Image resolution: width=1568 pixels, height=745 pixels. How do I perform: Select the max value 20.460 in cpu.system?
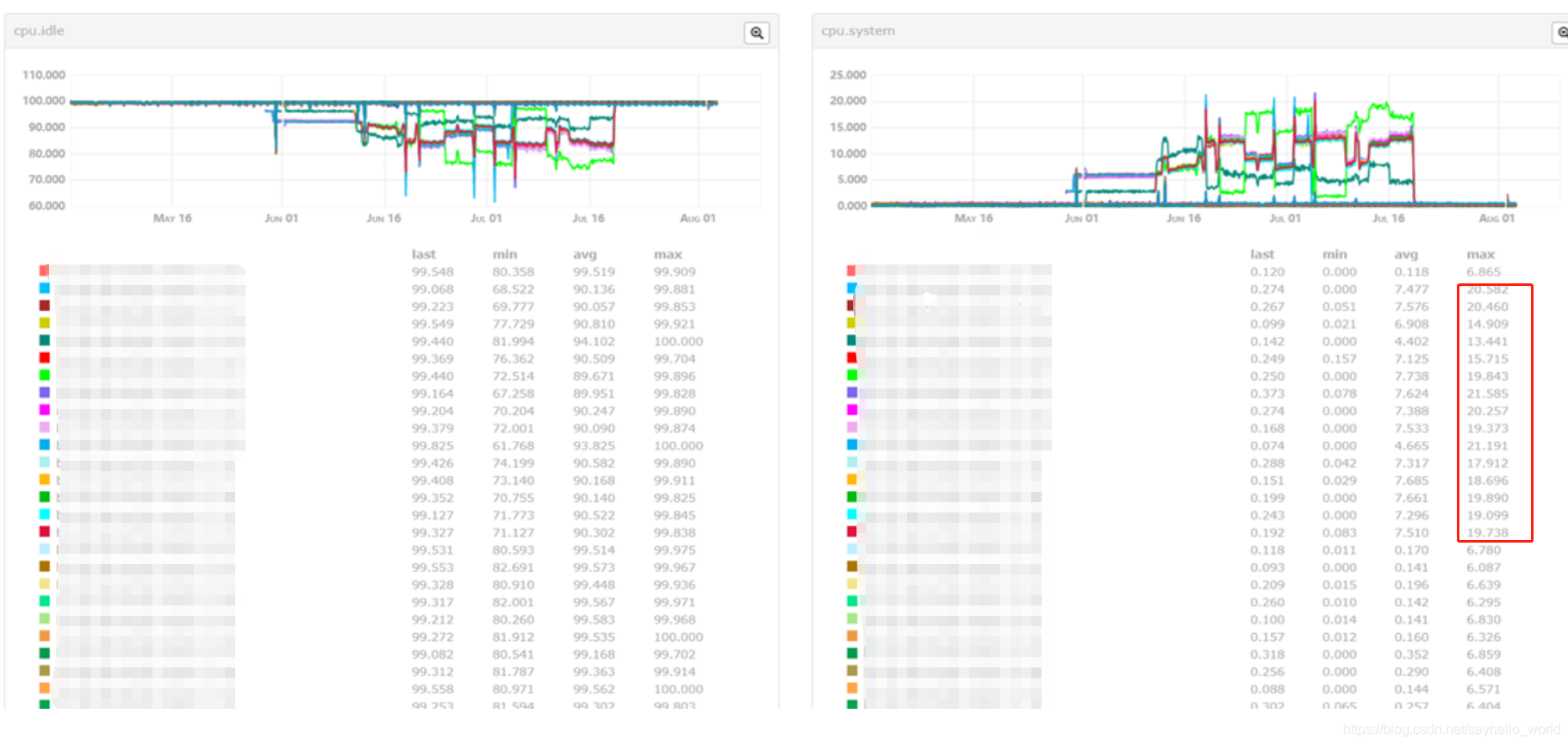(x=1488, y=307)
